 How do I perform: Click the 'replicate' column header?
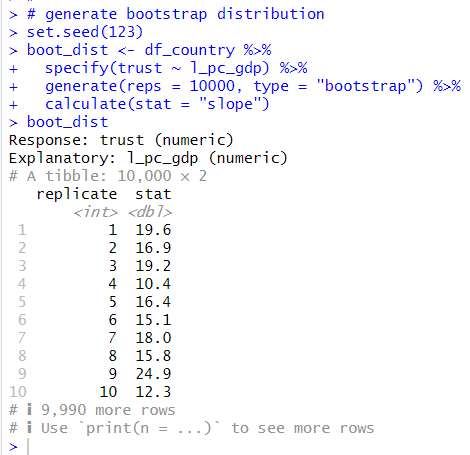(x=77, y=194)
